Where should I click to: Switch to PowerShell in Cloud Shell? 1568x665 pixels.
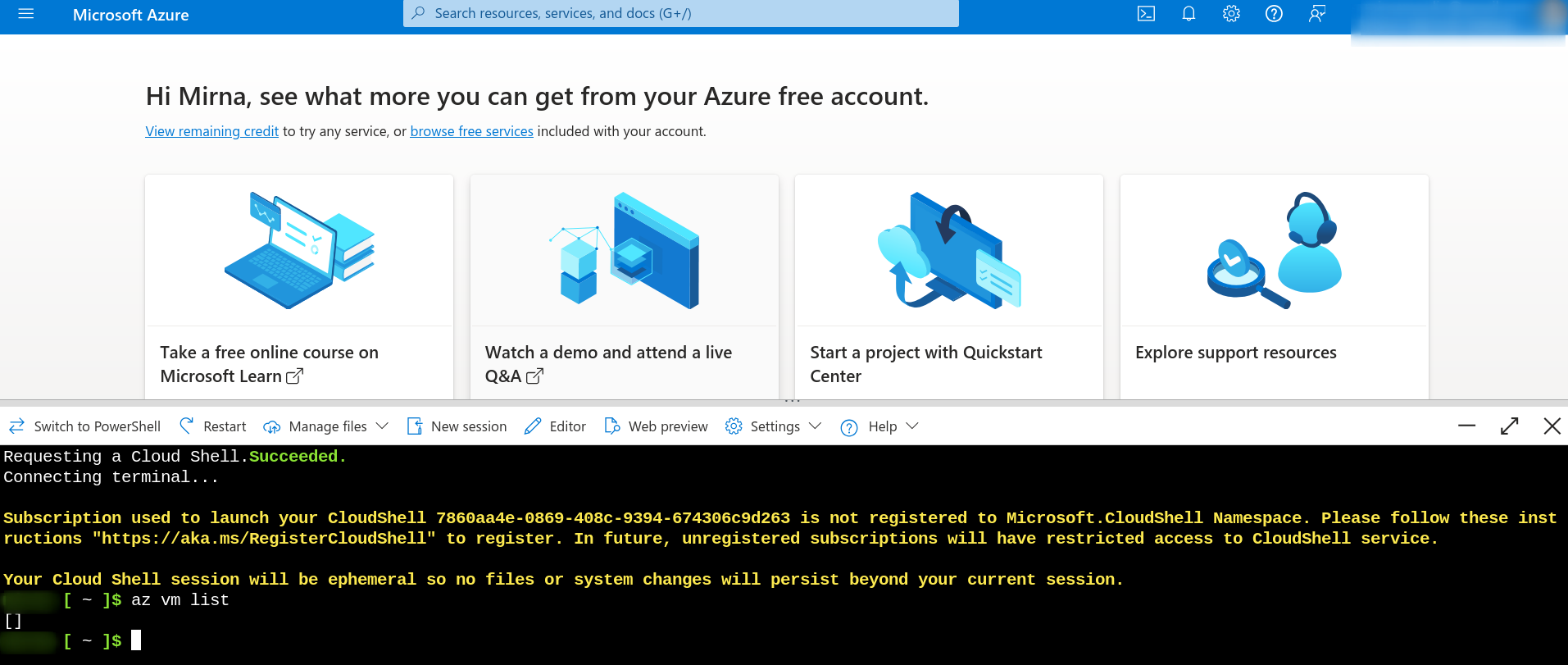click(x=84, y=426)
